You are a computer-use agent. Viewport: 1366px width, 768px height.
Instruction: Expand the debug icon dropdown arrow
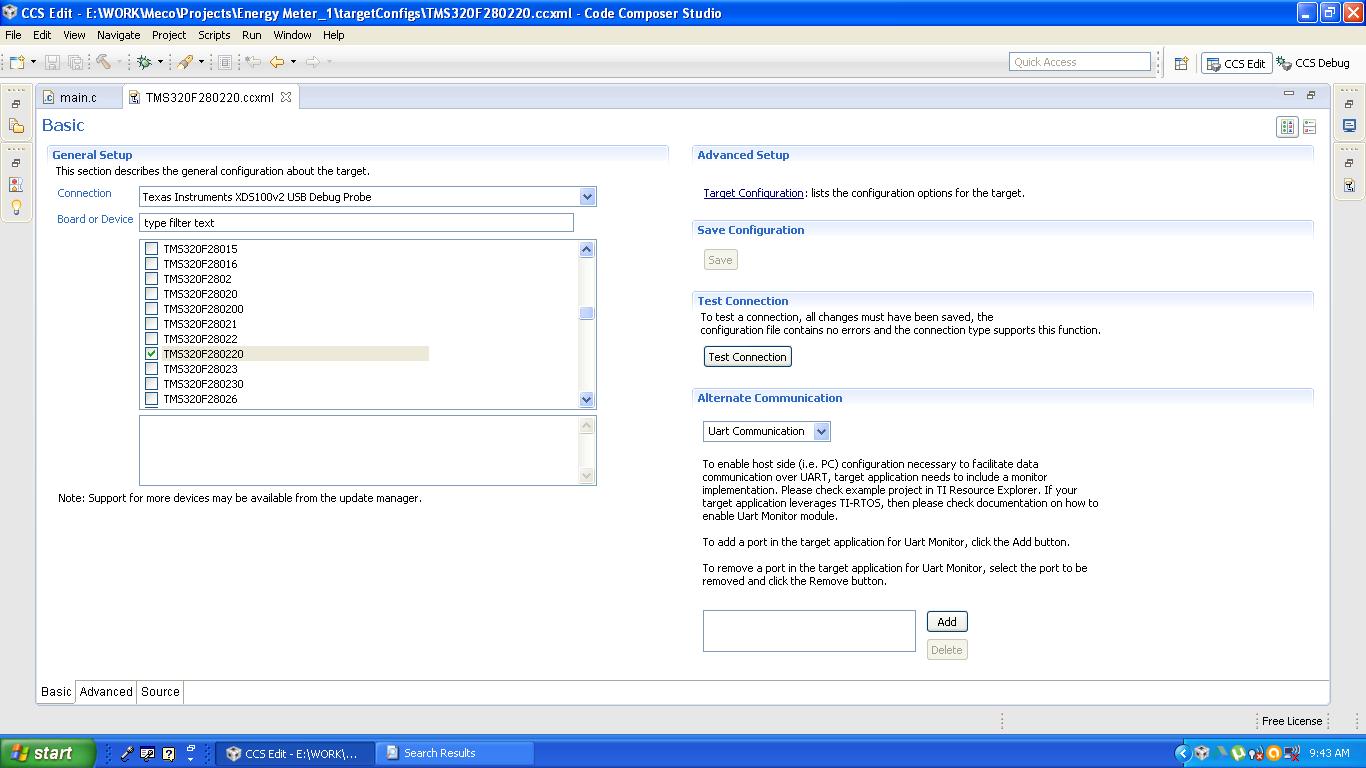(160, 62)
